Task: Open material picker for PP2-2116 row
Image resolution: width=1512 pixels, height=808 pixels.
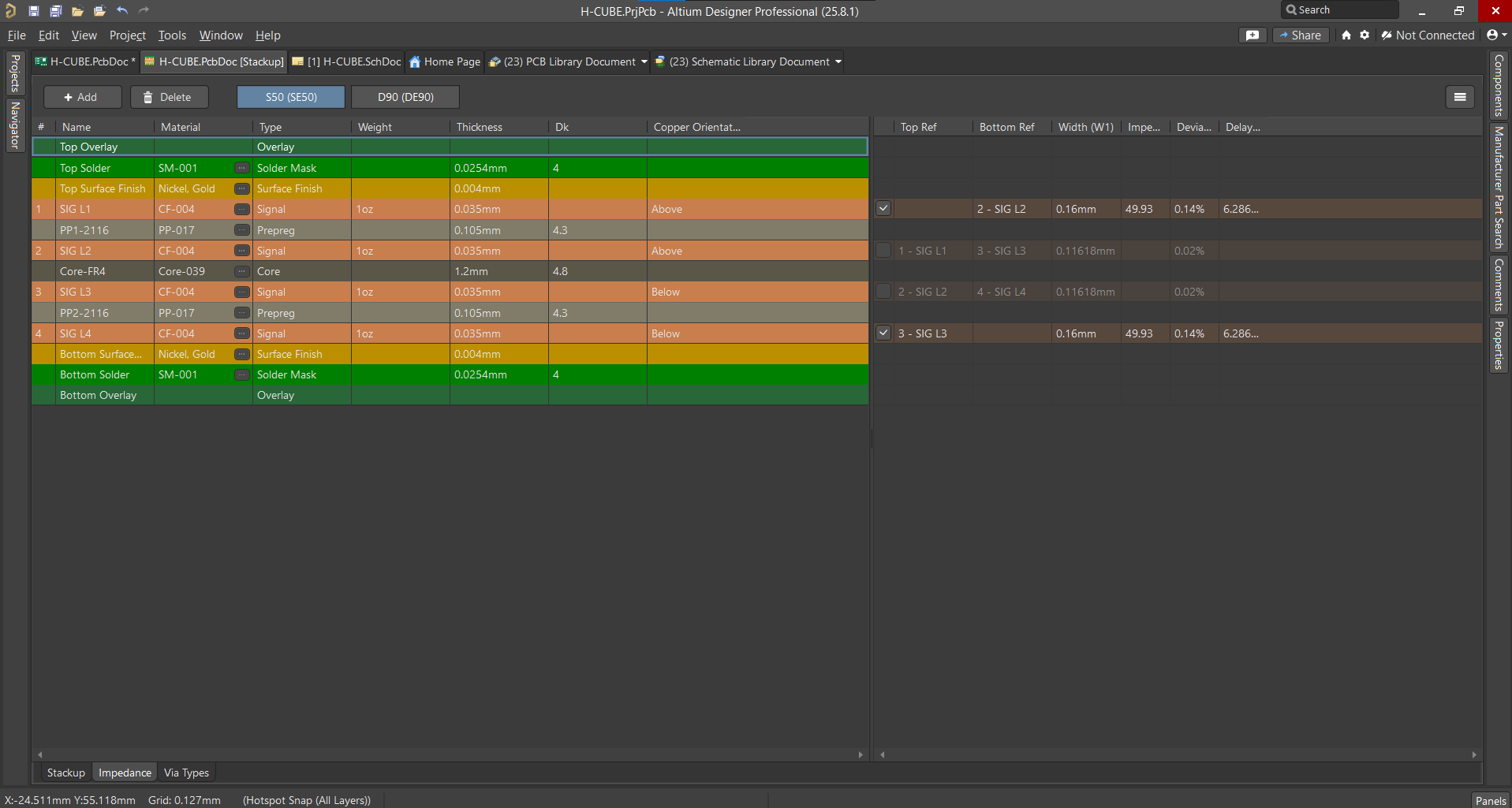Action: 242,313
